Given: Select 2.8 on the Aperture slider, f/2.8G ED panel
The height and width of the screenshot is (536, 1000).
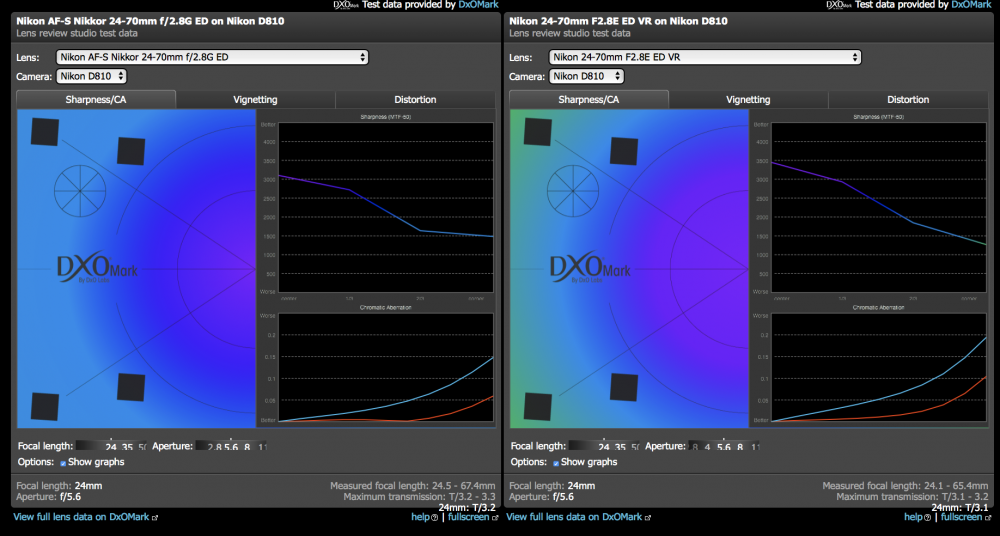Looking at the screenshot, I should click(214, 447).
